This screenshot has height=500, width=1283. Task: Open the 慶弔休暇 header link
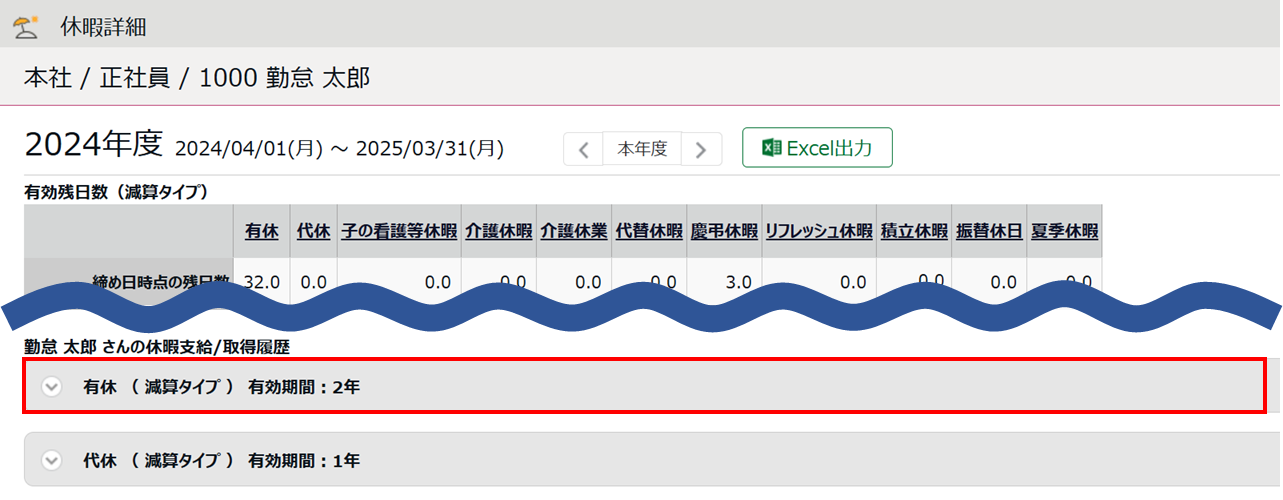[x=724, y=231]
